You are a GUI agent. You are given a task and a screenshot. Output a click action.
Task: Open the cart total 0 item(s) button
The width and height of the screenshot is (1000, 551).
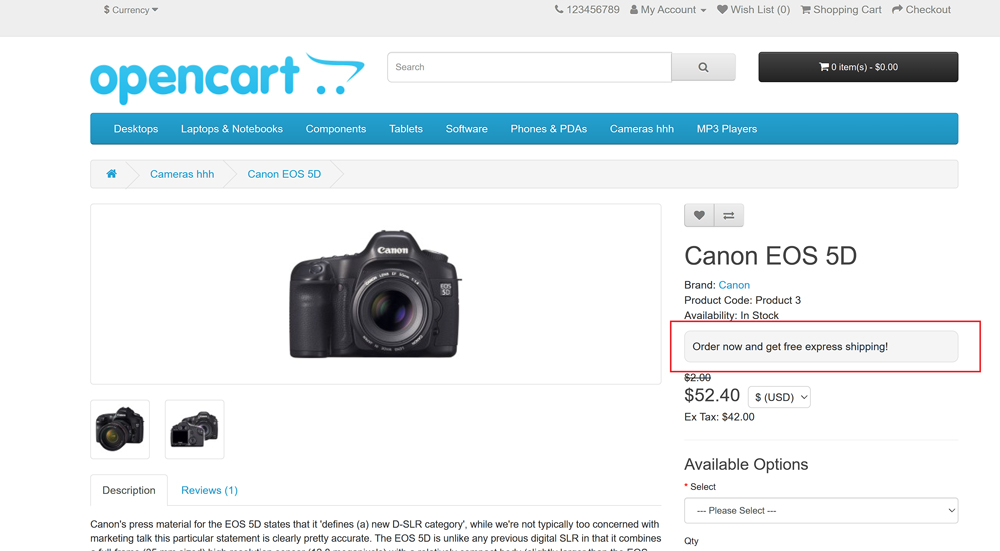858,67
